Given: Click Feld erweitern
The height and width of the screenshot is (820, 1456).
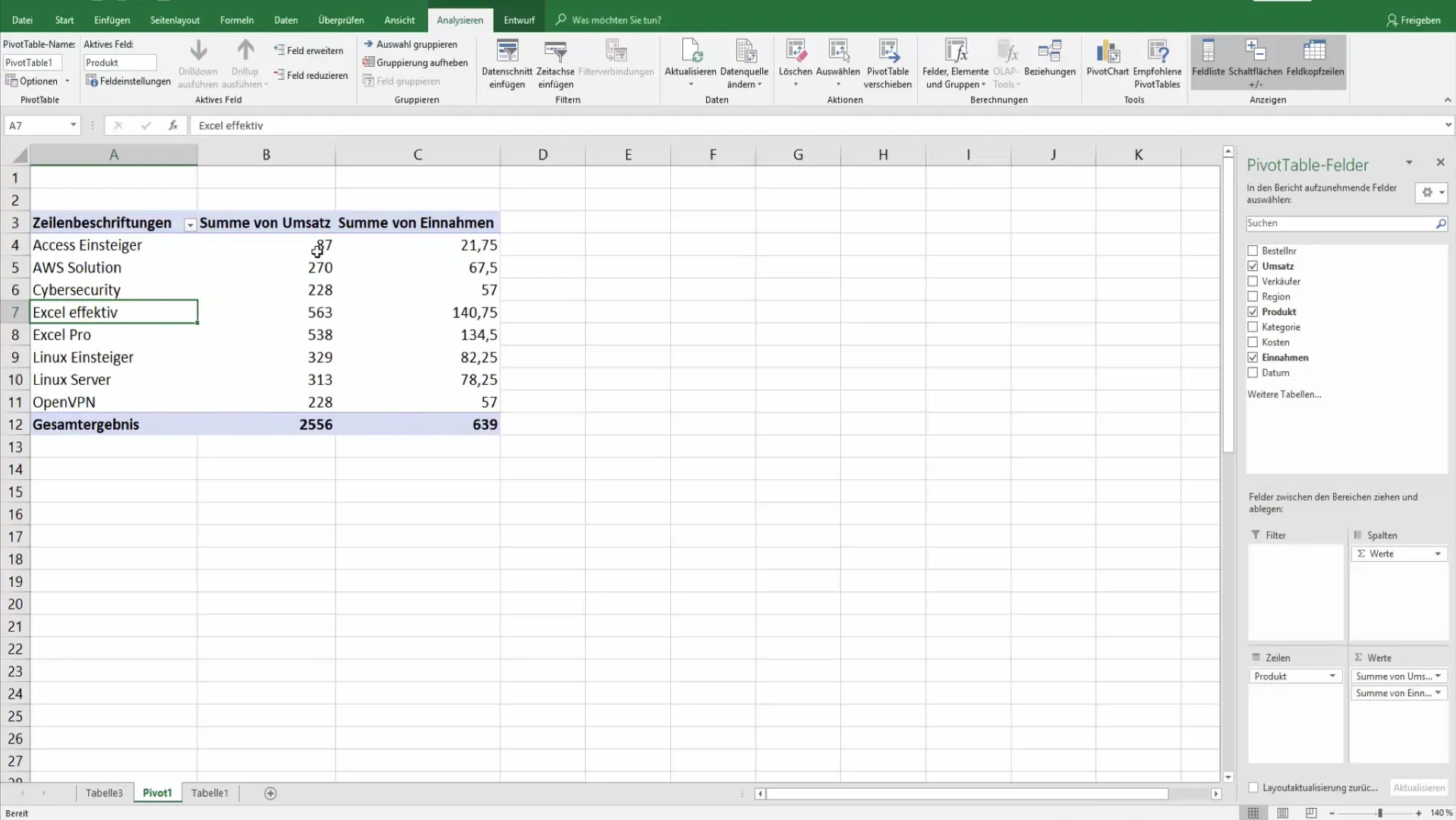Looking at the screenshot, I should pyautogui.click(x=309, y=50).
